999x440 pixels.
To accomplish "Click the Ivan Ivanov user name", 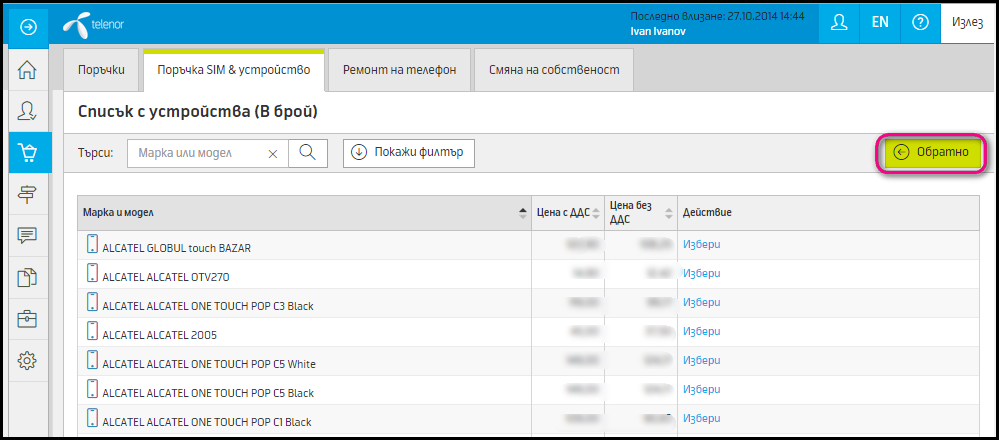I will pyautogui.click(x=658, y=31).
